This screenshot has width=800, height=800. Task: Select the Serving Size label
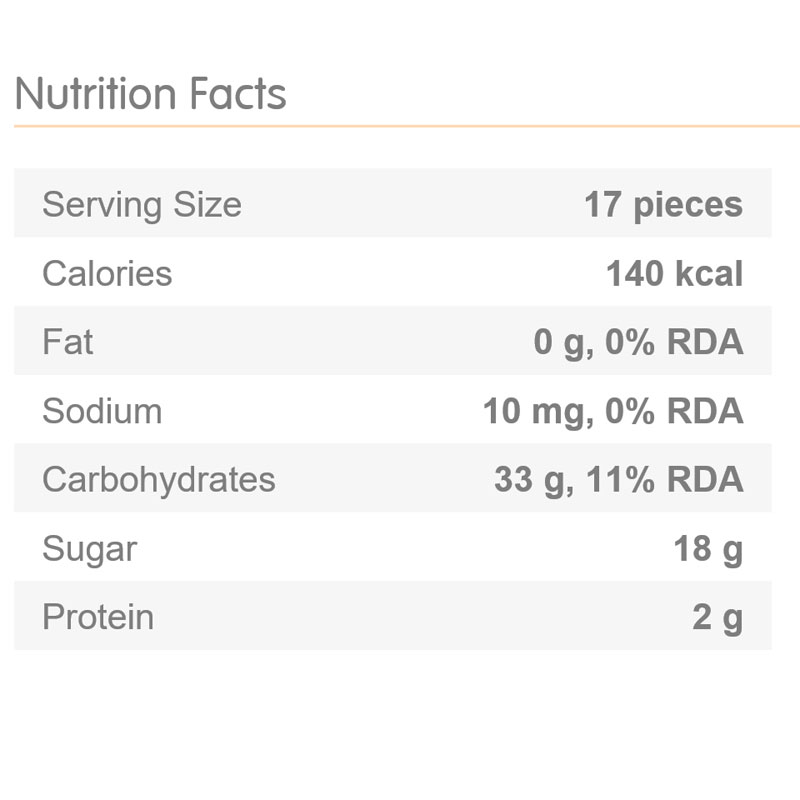coord(142,205)
